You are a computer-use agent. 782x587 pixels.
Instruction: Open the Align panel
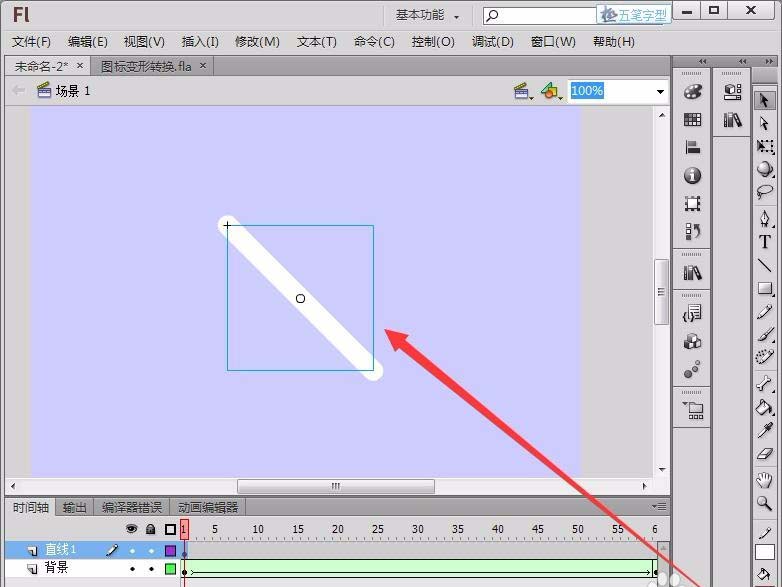pyautogui.click(x=692, y=148)
